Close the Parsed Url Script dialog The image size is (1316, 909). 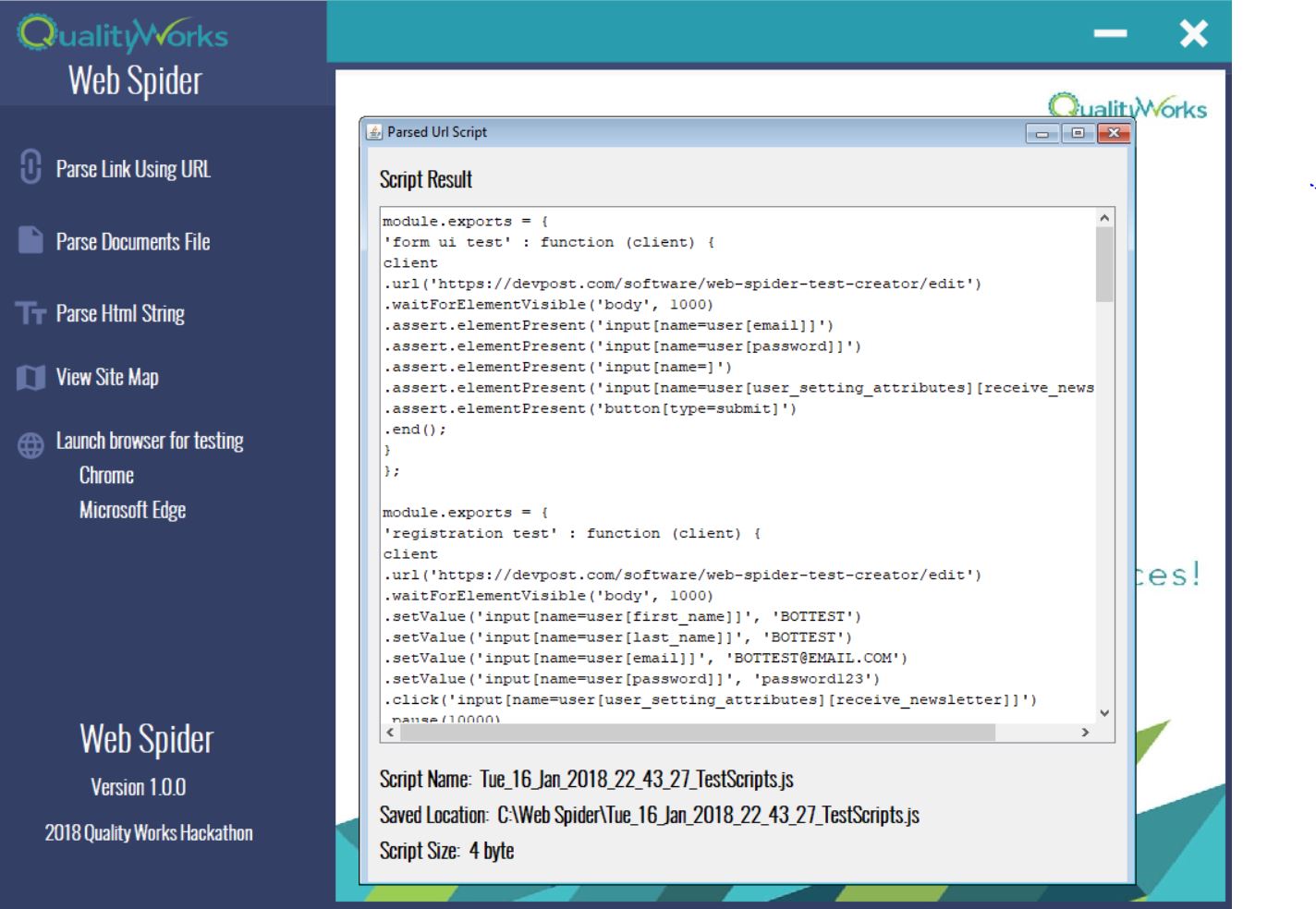coord(1114,133)
